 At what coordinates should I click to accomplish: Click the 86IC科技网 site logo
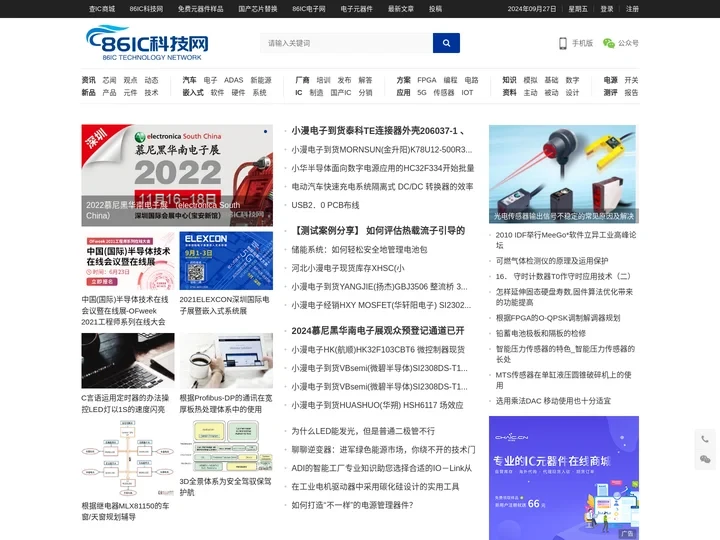pos(147,43)
